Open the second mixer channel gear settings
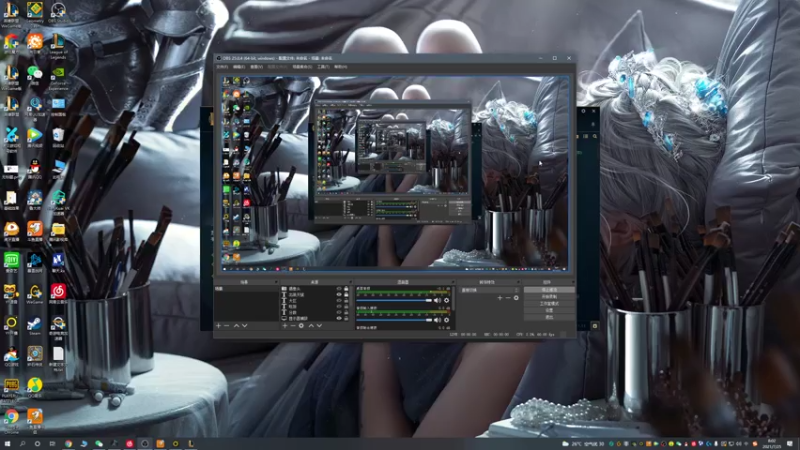Image resolution: width=800 pixels, height=450 pixels. (x=446, y=320)
